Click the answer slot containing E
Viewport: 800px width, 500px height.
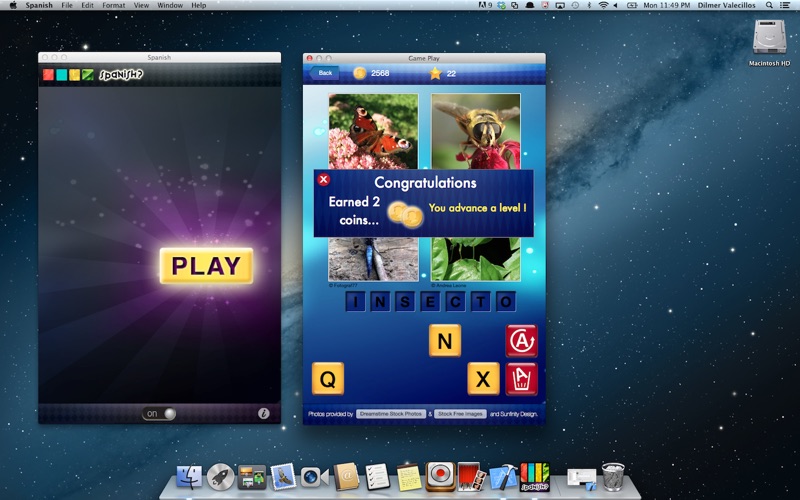coord(430,302)
